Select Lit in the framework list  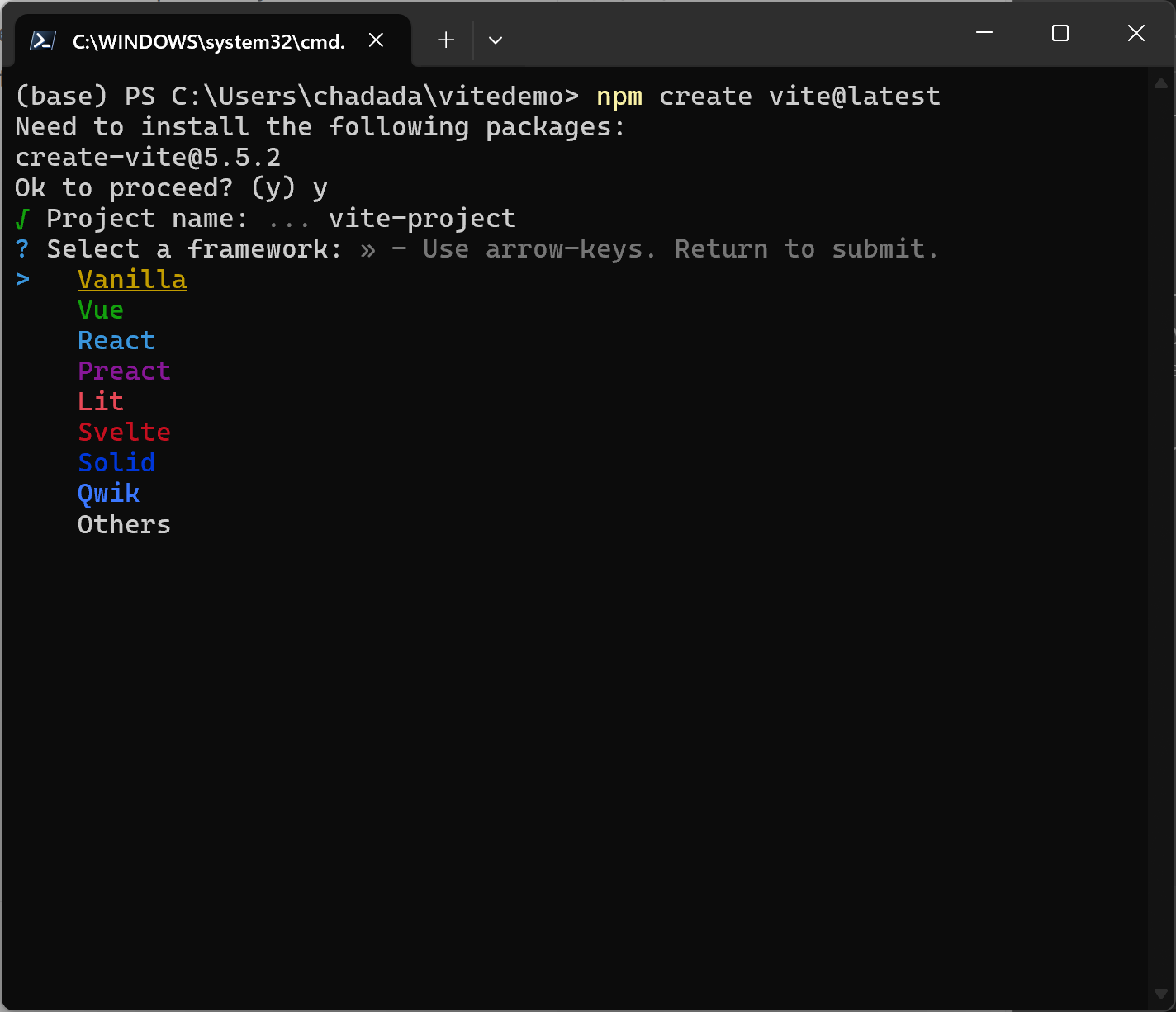pyautogui.click(x=101, y=402)
